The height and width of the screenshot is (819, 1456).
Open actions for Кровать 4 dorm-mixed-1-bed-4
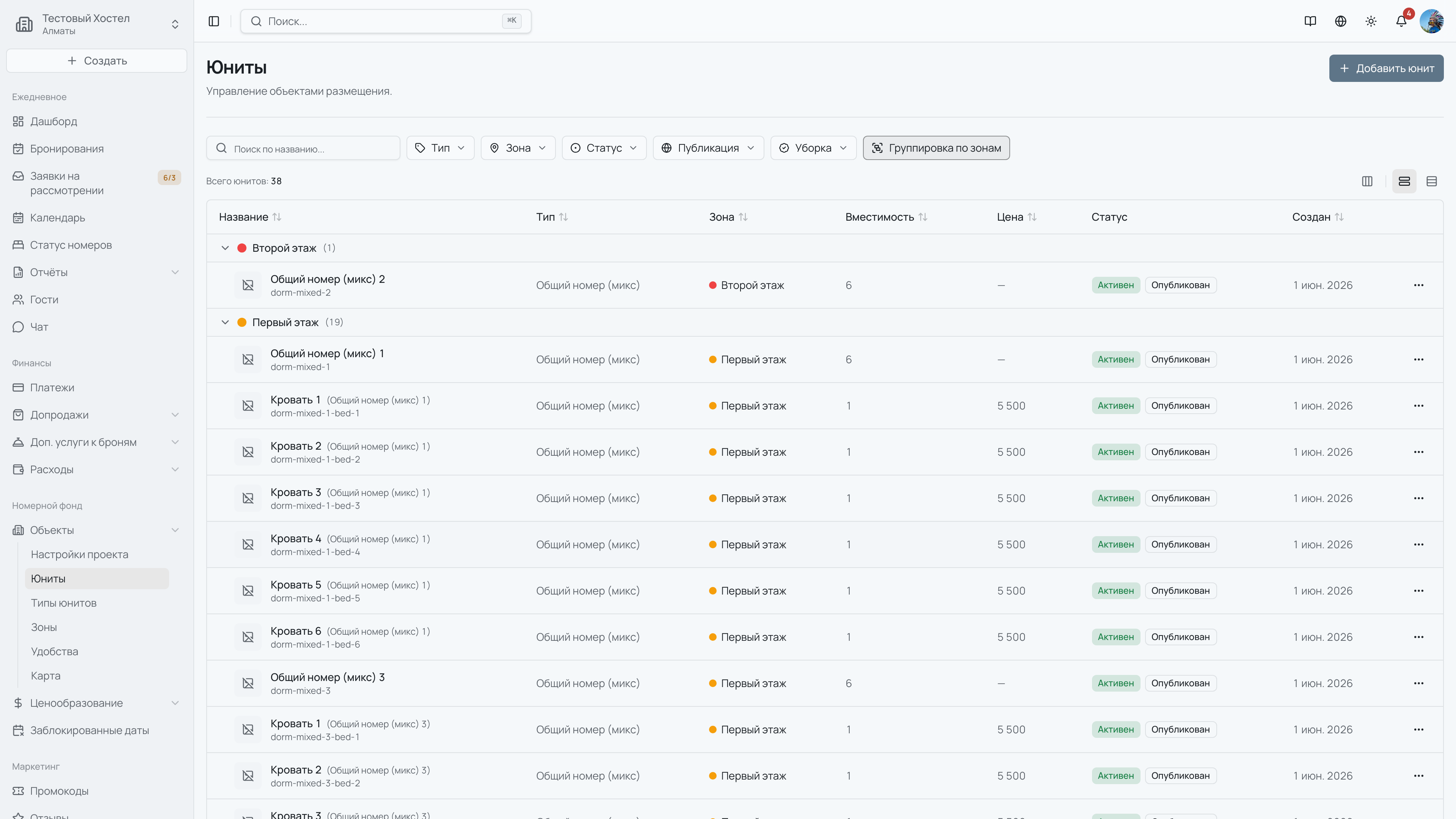pos(1419,544)
